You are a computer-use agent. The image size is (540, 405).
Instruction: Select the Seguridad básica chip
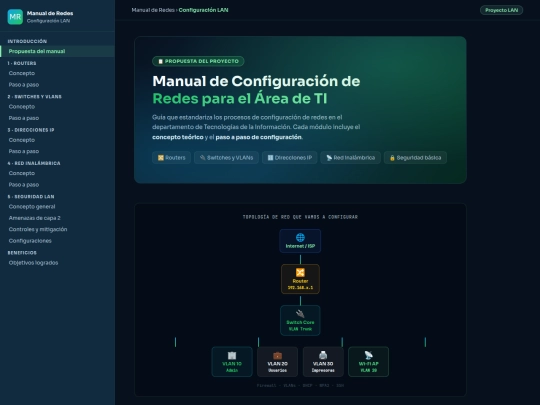[415, 158]
